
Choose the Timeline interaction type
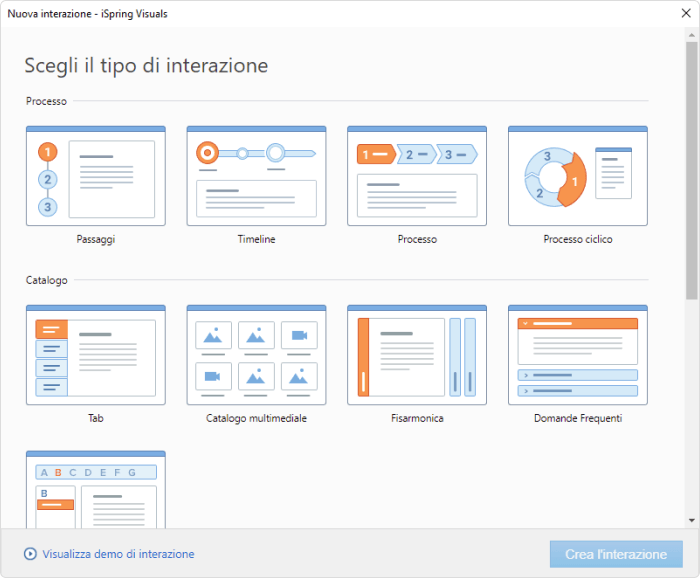pyautogui.click(x=256, y=176)
